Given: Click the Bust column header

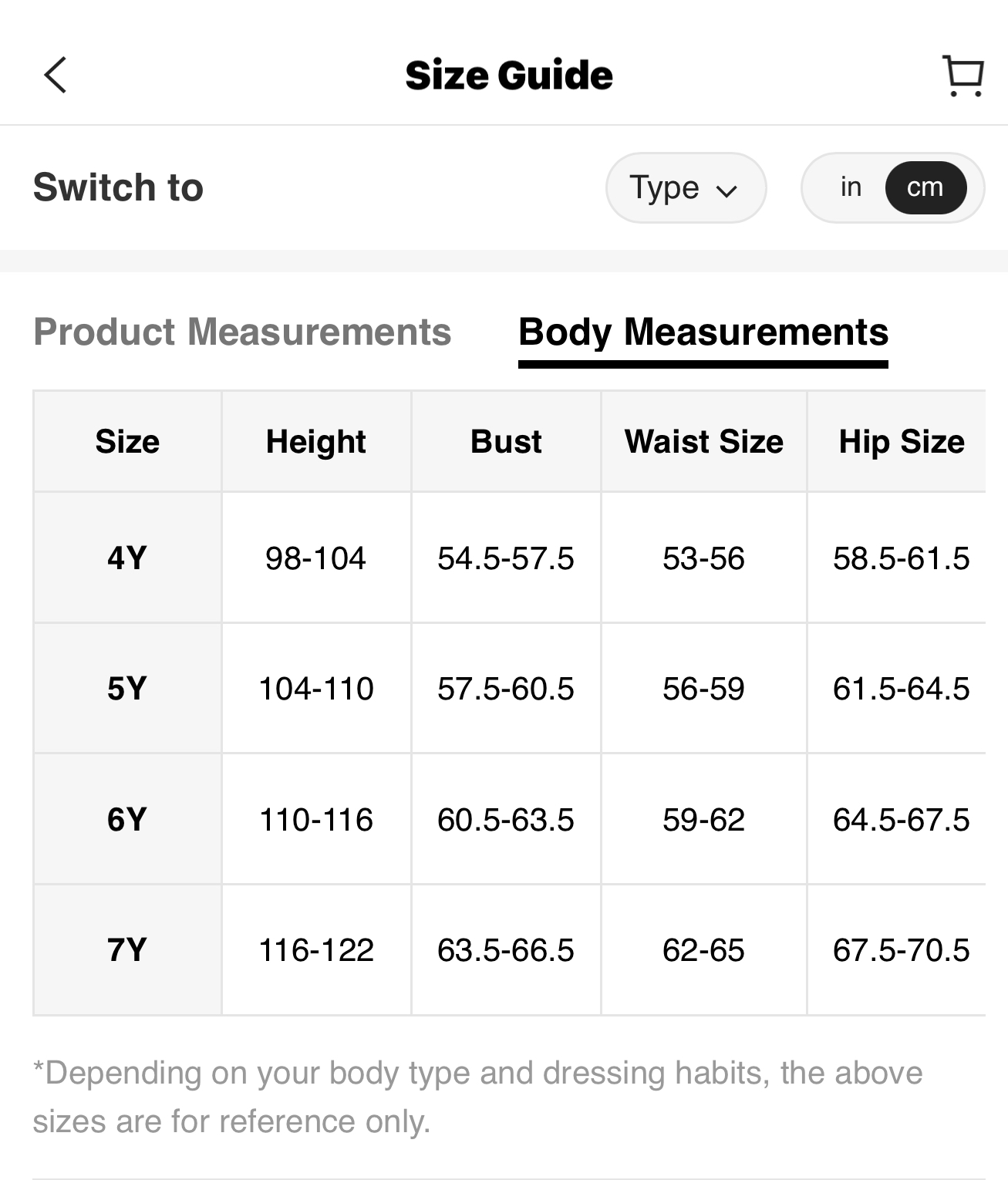Looking at the screenshot, I should tap(506, 442).
